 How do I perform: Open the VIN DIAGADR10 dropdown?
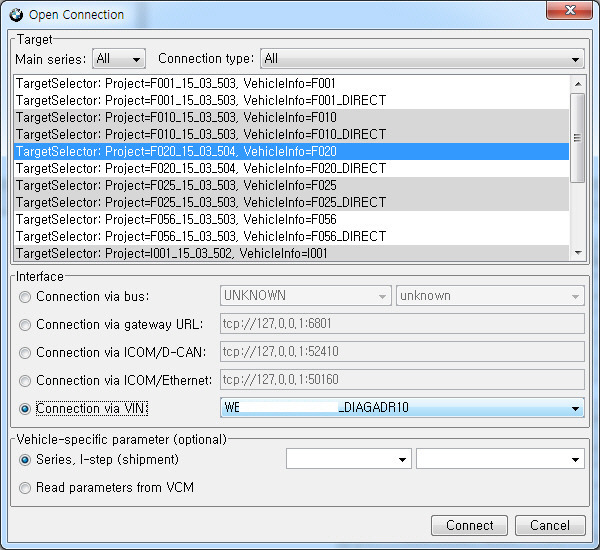(x=402, y=408)
